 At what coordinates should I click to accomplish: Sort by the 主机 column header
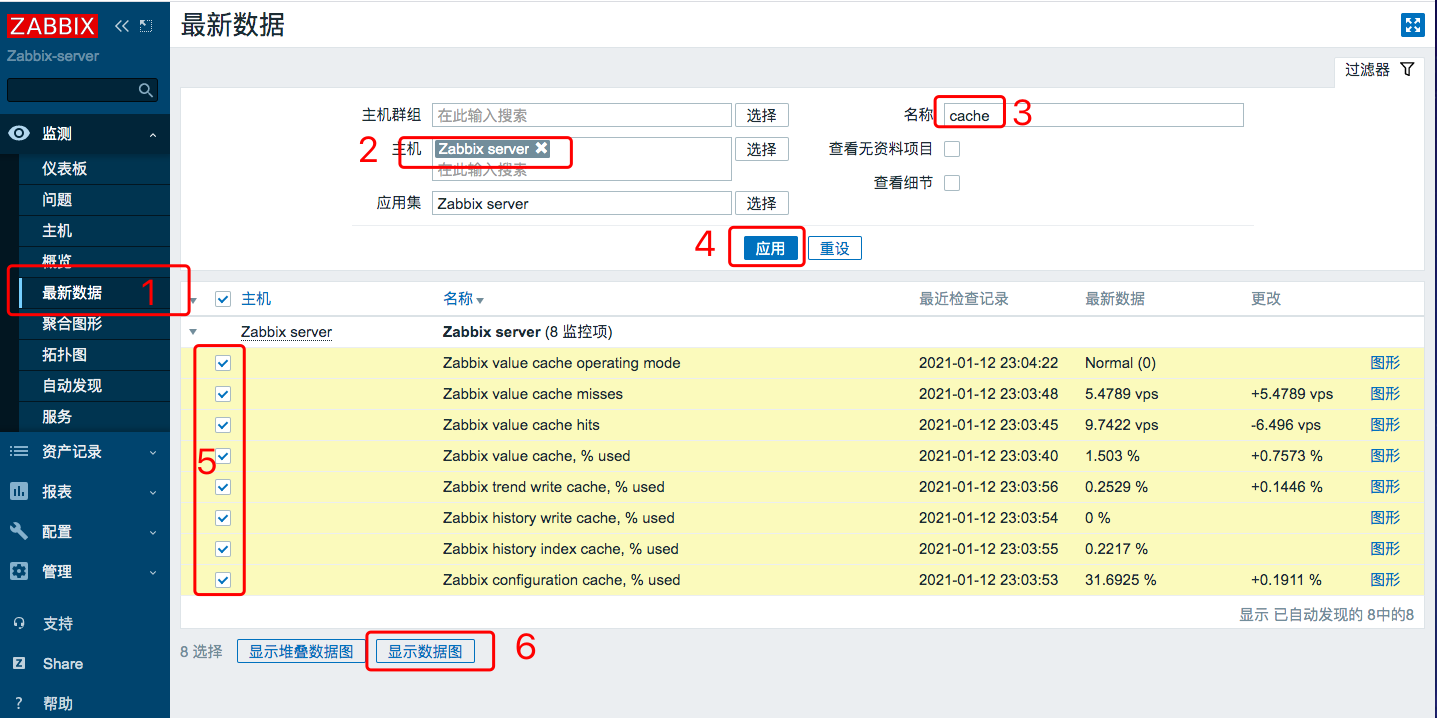(256, 299)
